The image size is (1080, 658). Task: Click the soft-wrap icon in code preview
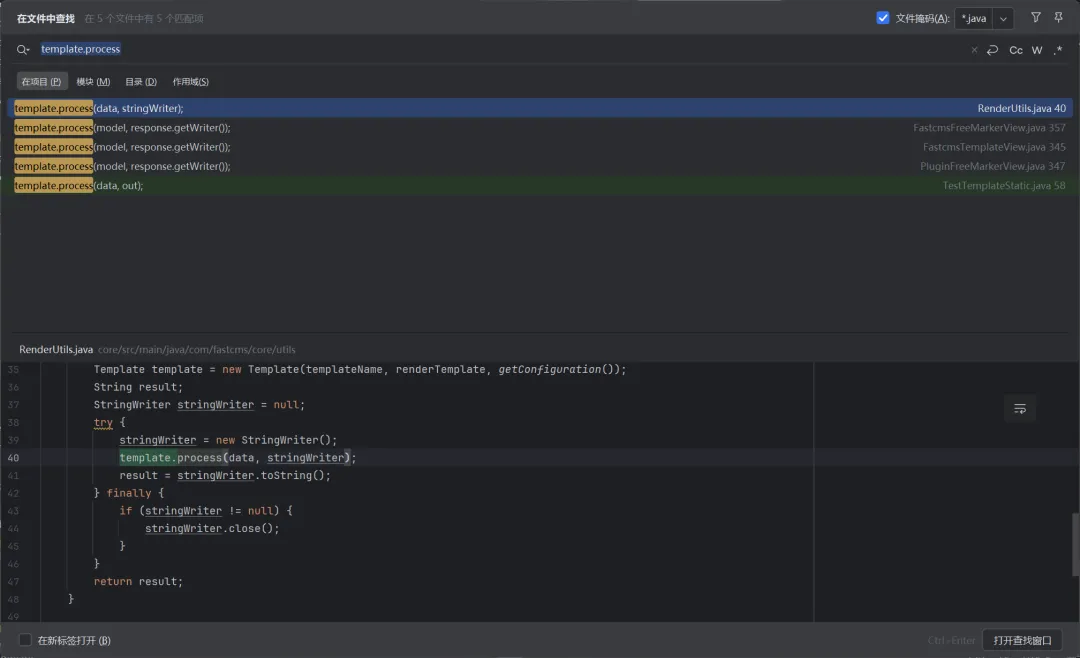(1019, 408)
